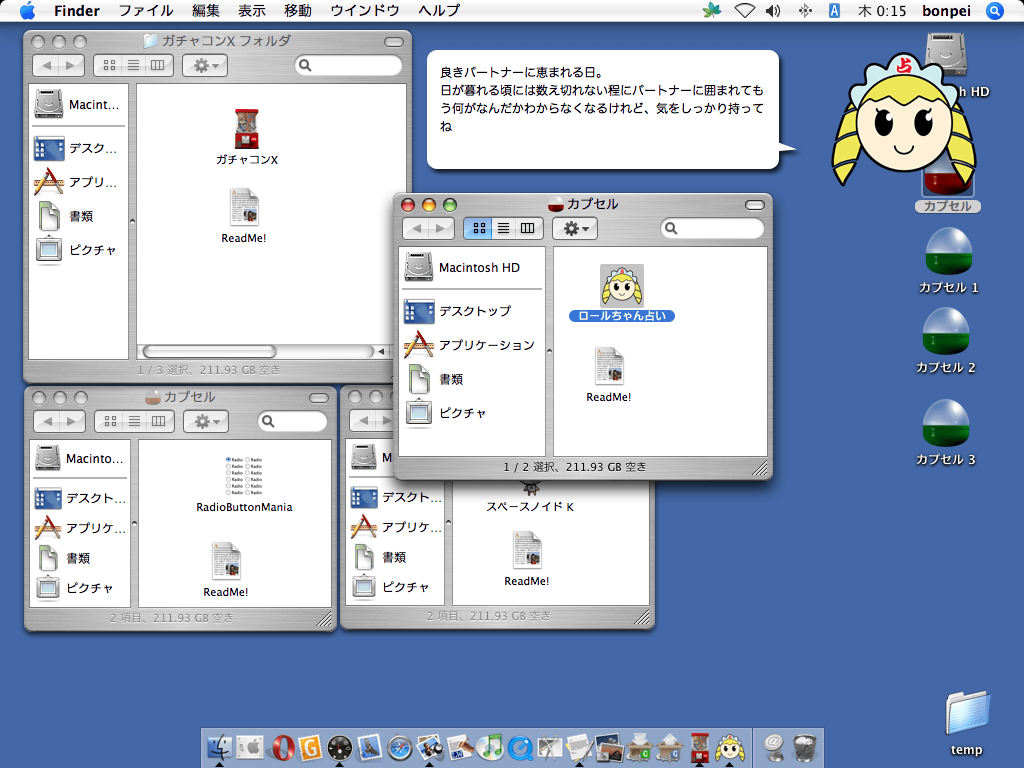Open Opera from the Dock
This screenshot has height=768, width=1024.
click(x=283, y=747)
